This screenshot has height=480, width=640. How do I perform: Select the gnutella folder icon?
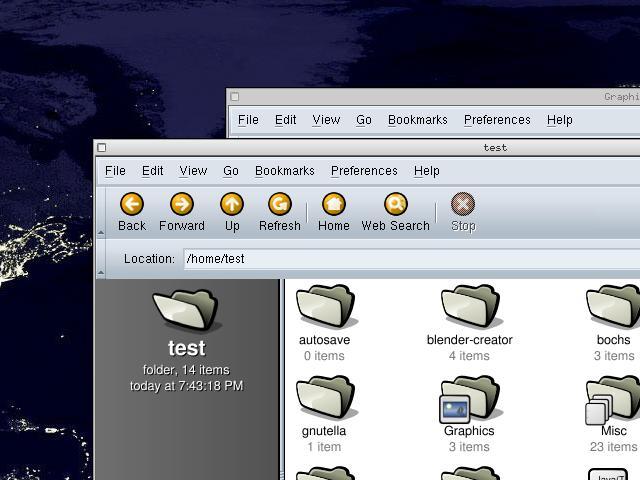(x=325, y=397)
